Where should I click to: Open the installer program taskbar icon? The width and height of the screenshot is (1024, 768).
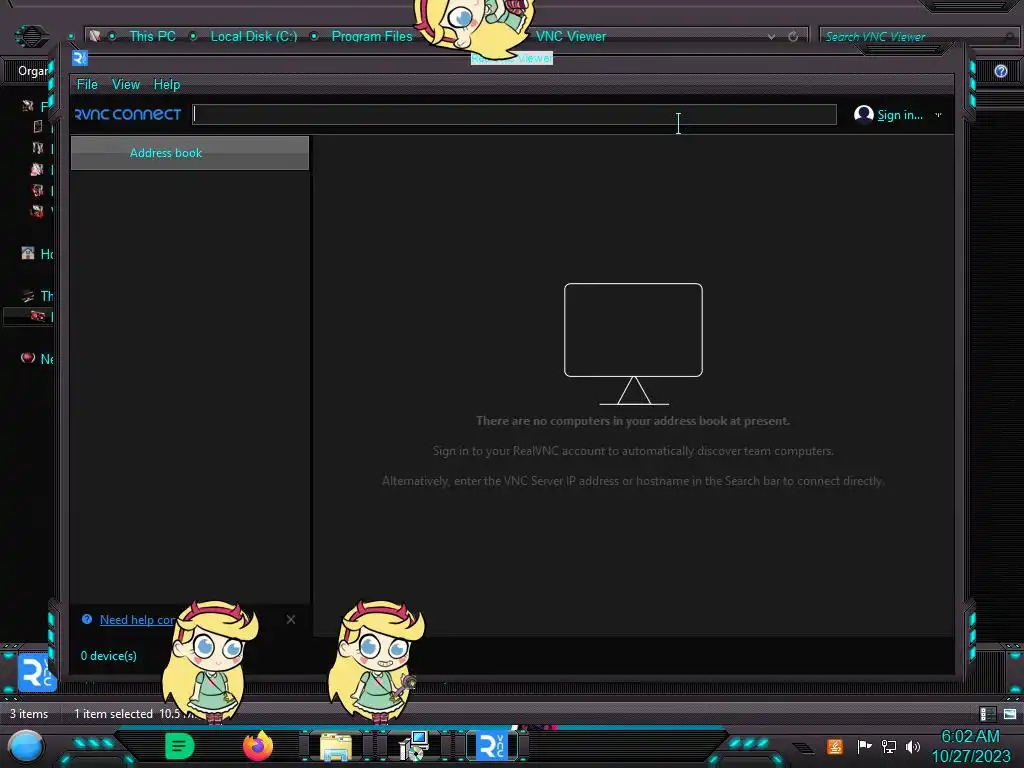pos(414,746)
